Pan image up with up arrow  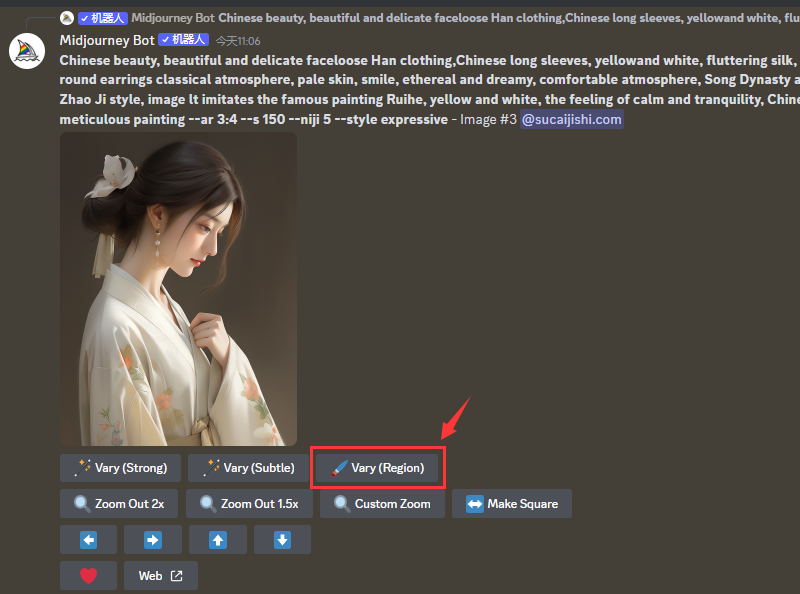218,539
